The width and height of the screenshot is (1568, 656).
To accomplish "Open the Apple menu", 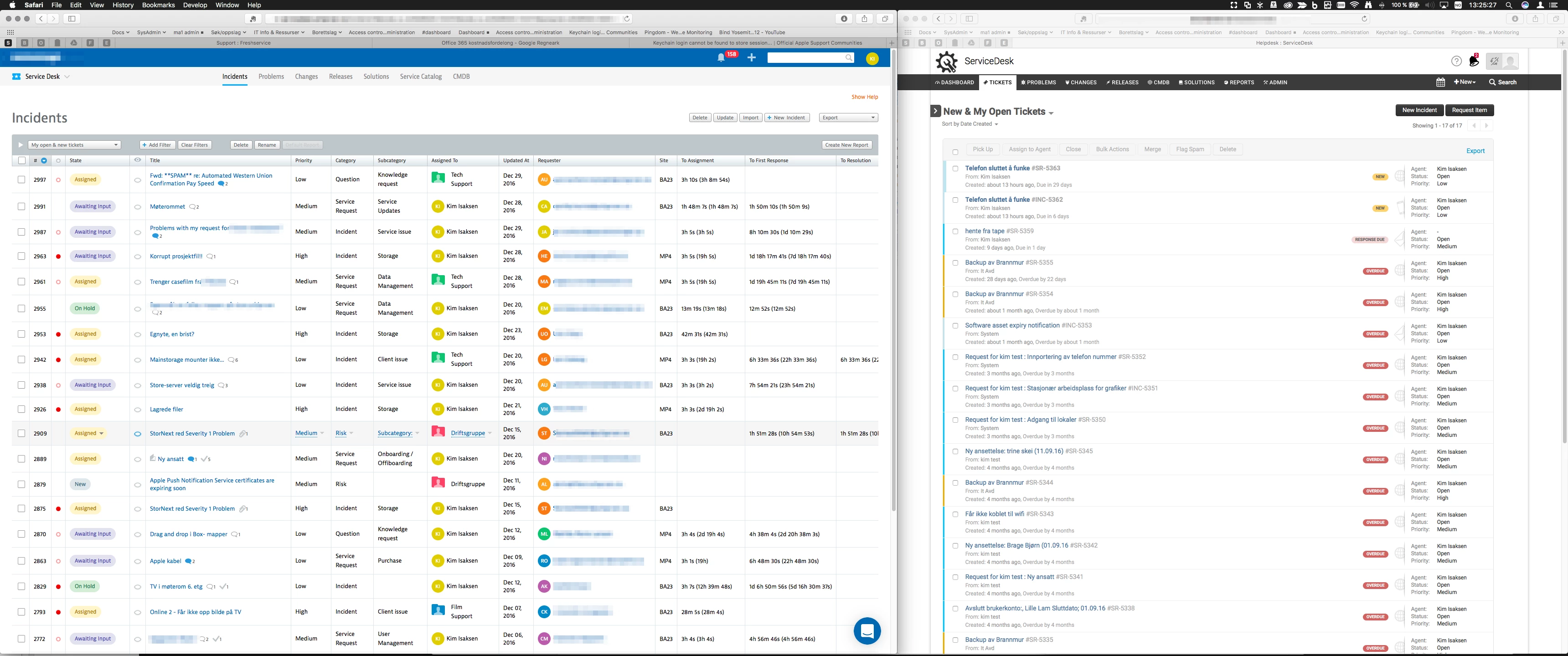I will (x=11, y=5).
